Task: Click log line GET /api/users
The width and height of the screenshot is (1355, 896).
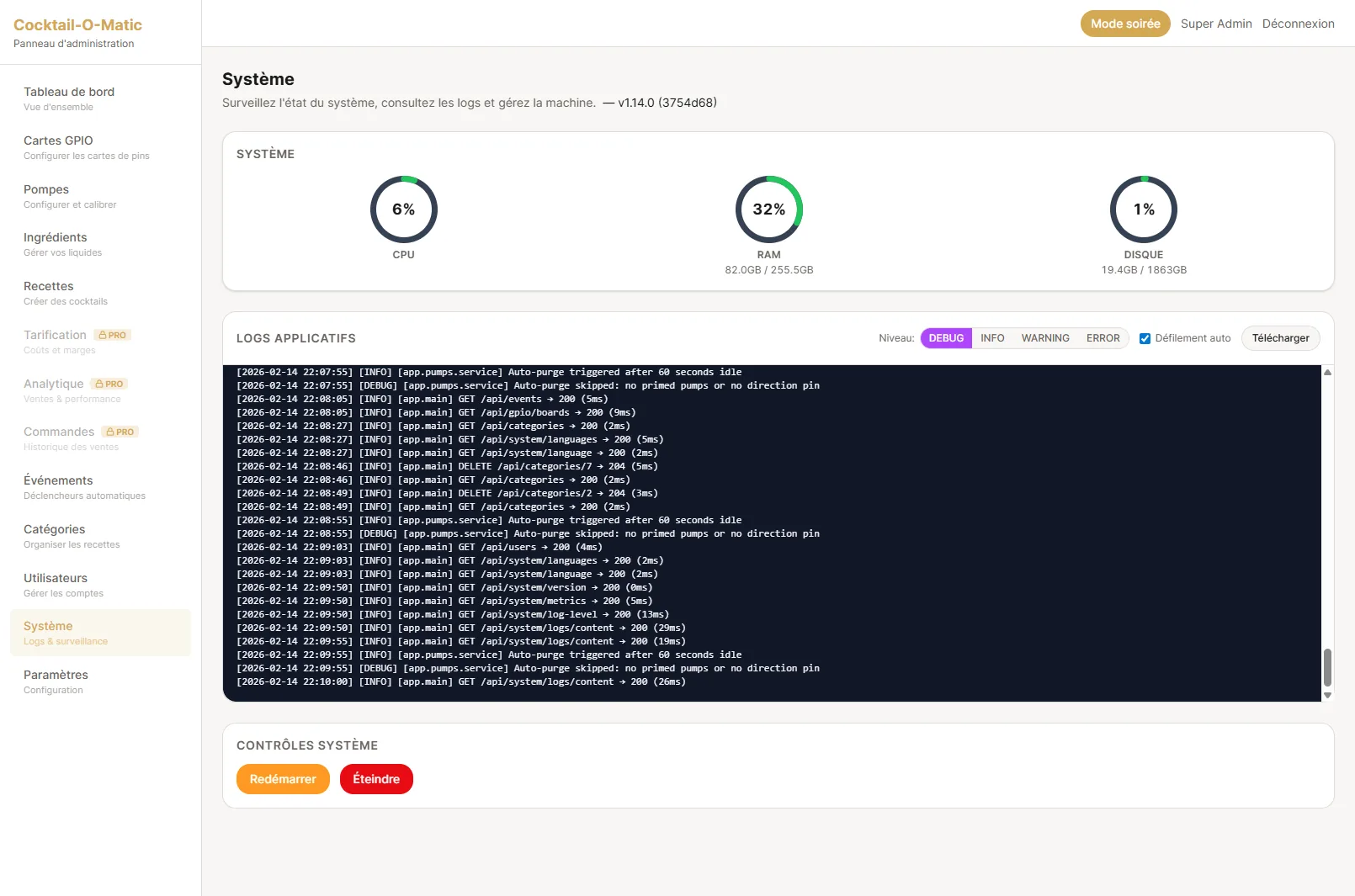Action: coord(419,547)
